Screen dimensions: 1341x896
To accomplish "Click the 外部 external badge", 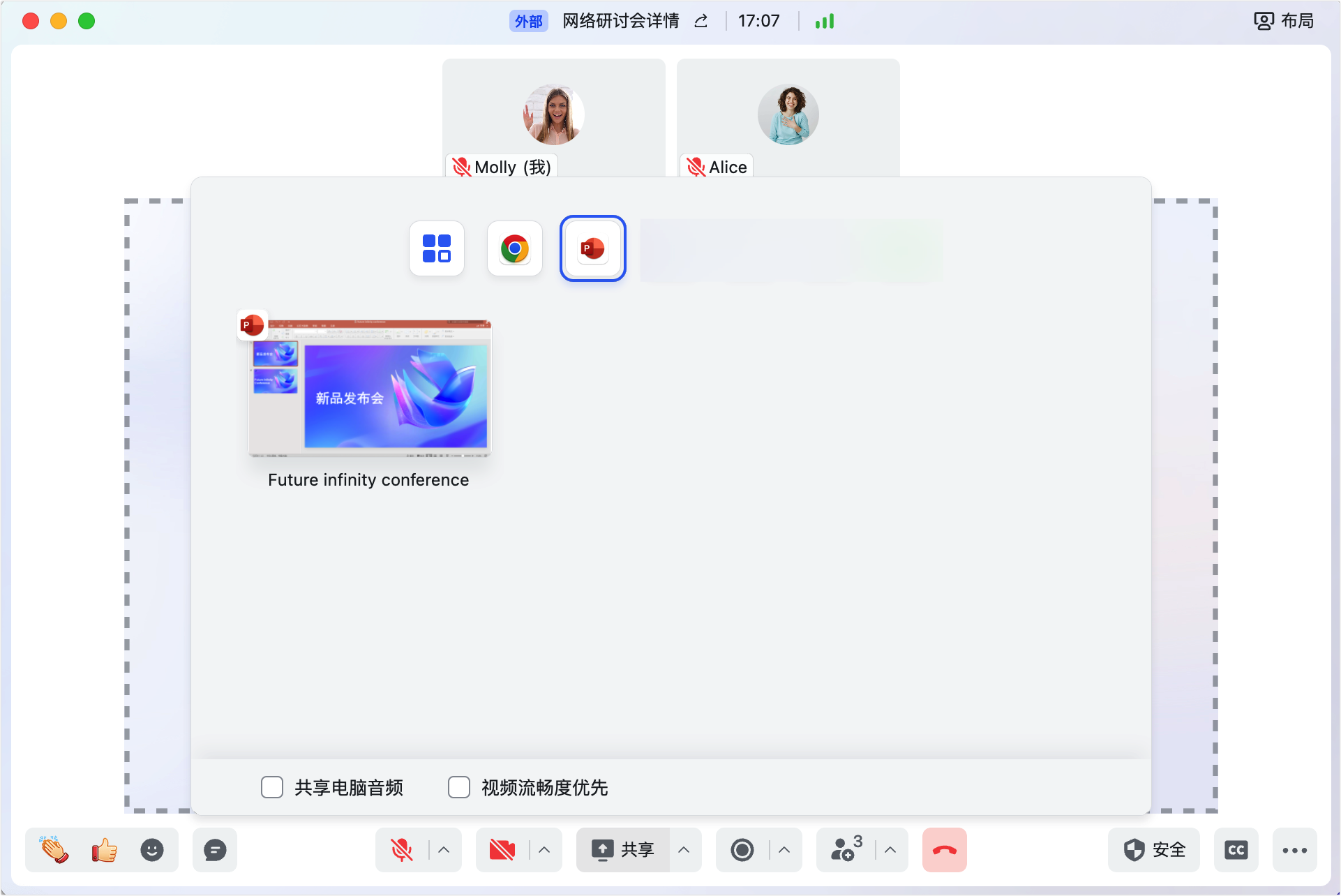I will tap(529, 21).
